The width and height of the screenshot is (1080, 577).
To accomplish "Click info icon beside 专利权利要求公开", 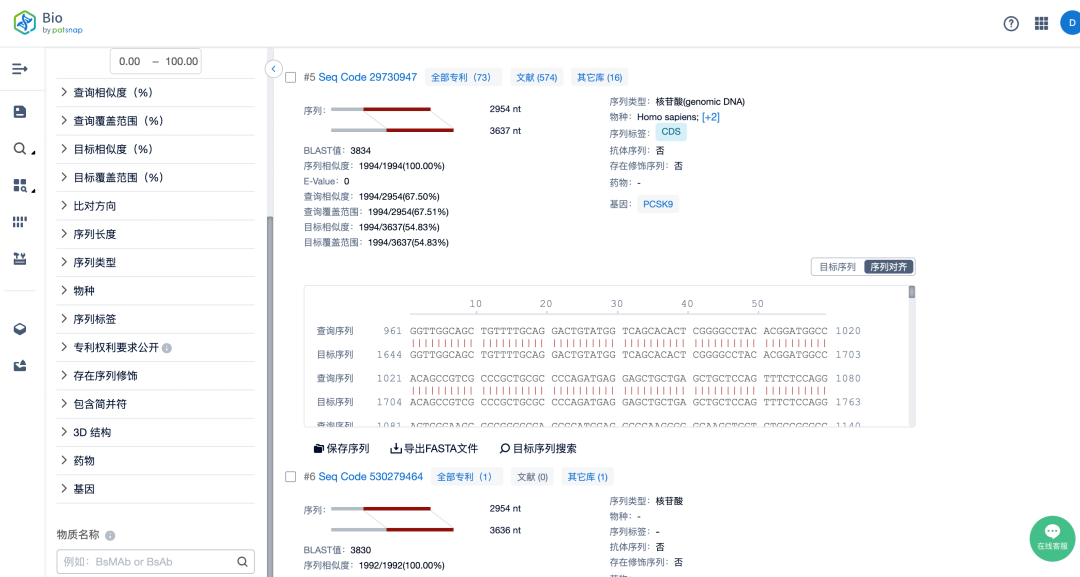I will 167,348.
